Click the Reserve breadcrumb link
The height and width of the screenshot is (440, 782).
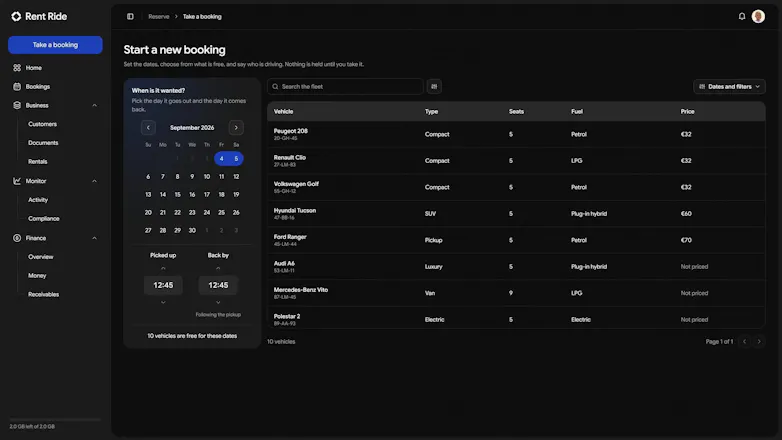coord(159,16)
